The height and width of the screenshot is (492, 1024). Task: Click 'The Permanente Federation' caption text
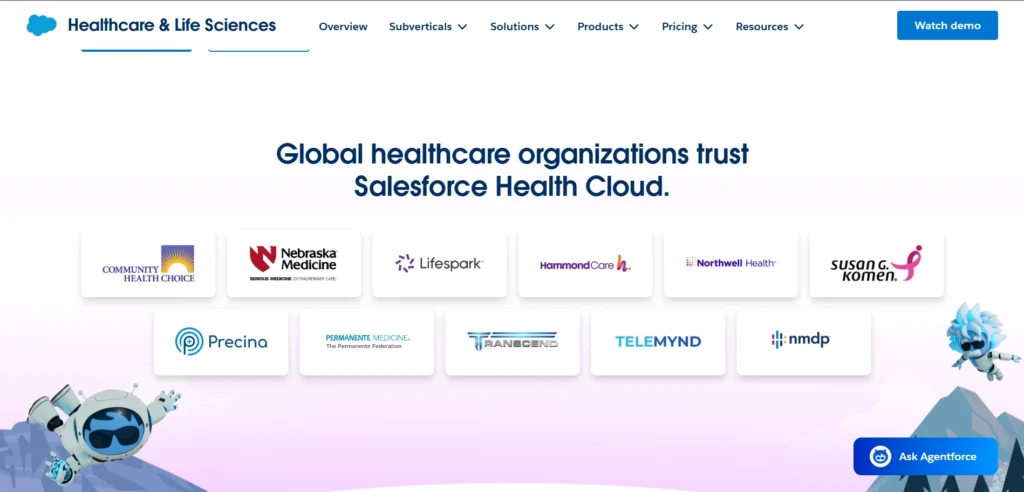tap(364, 346)
